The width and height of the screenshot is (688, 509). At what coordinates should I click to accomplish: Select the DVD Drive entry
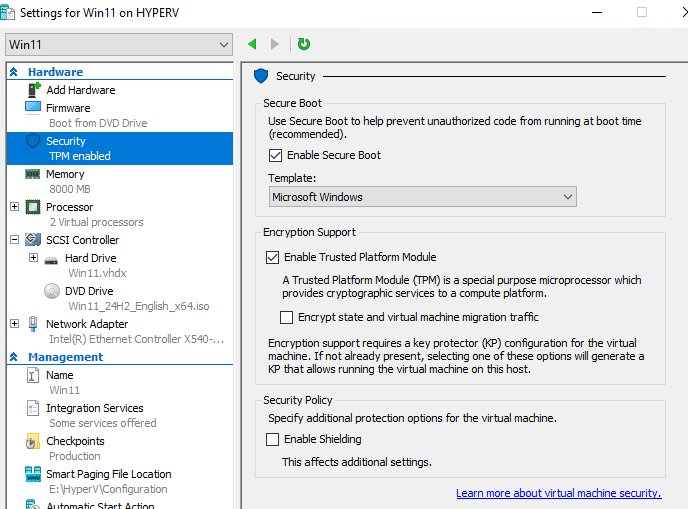pyautogui.click(x=89, y=291)
